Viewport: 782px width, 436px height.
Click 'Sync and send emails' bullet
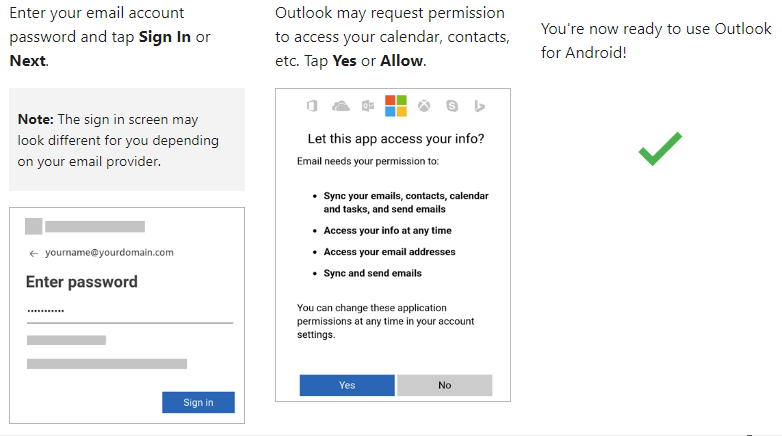pos(373,273)
